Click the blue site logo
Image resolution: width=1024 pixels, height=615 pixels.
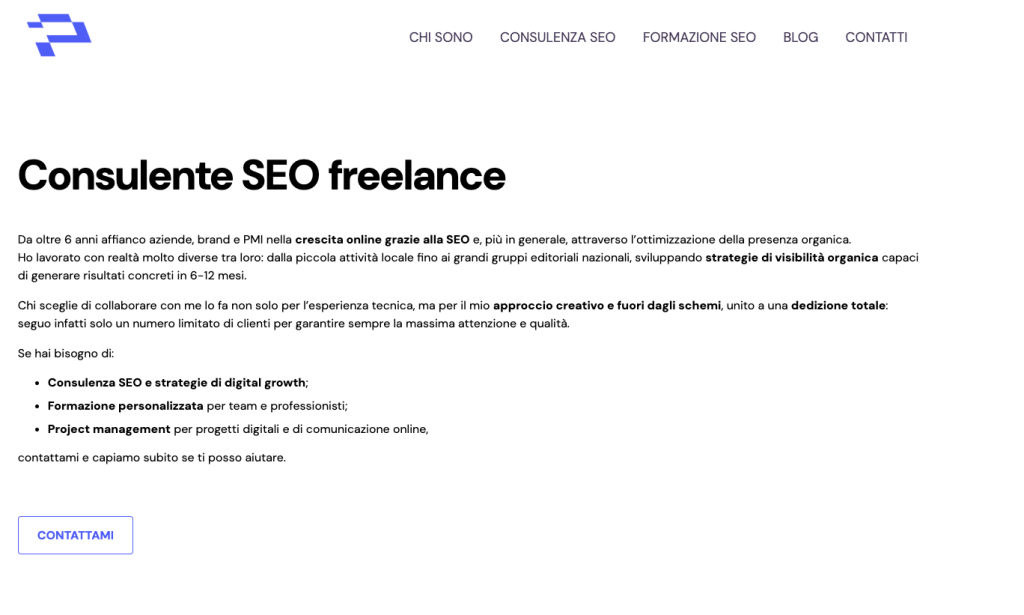59,35
